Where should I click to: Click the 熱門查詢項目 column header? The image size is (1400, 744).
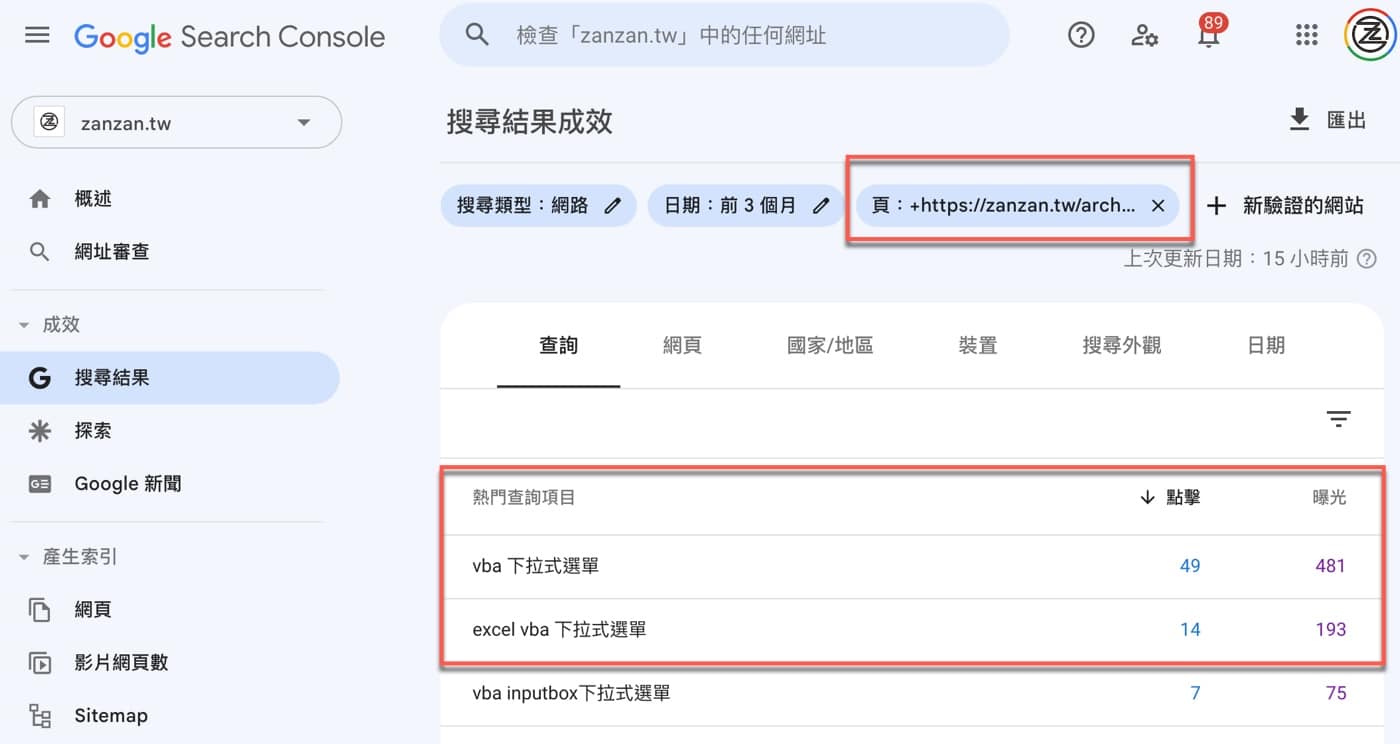point(524,497)
